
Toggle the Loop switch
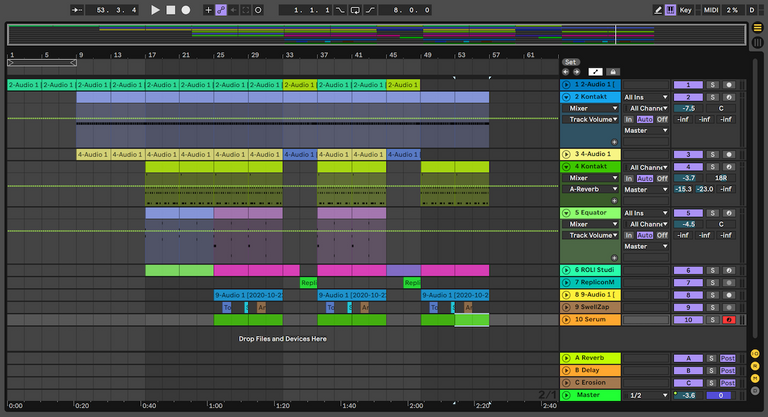(355, 10)
